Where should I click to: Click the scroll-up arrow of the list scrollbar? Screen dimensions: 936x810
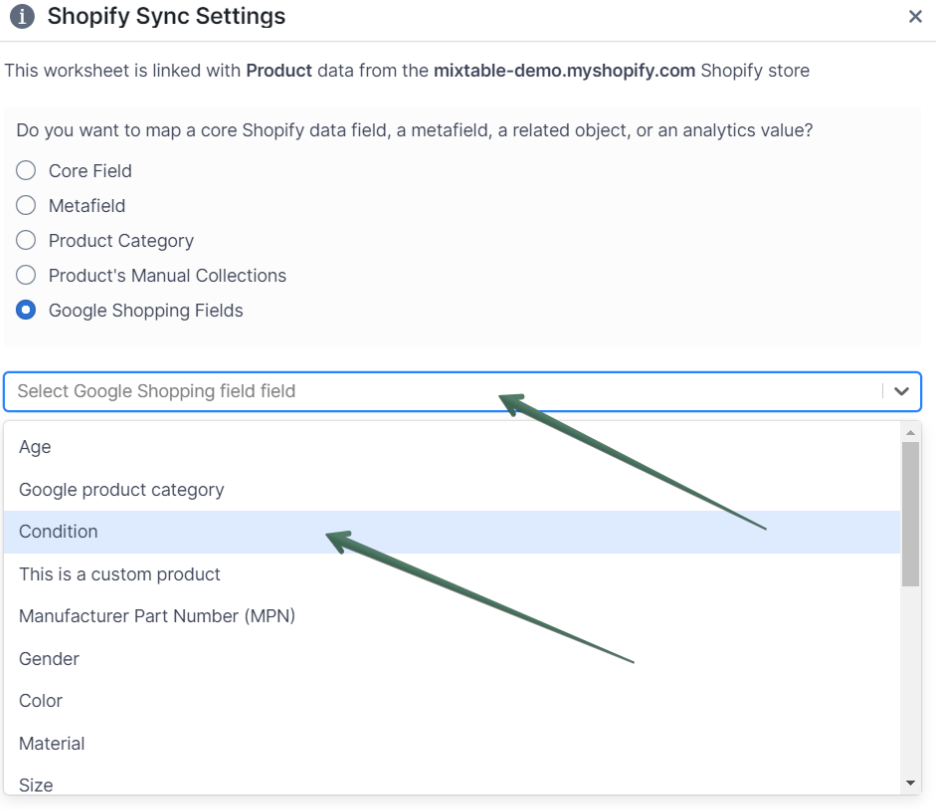[910, 432]
